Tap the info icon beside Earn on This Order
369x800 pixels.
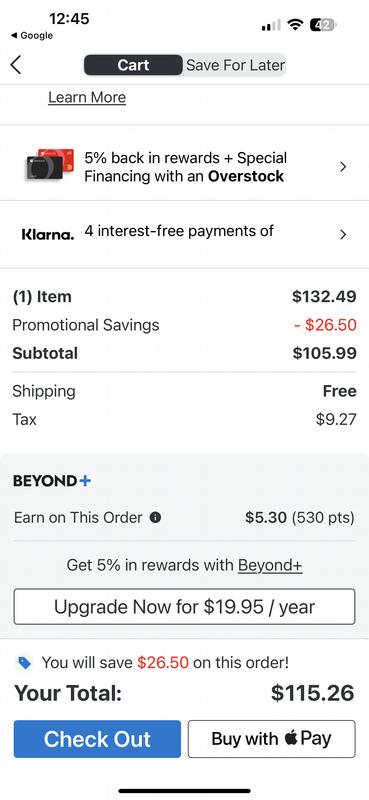[x=156, y=517]
